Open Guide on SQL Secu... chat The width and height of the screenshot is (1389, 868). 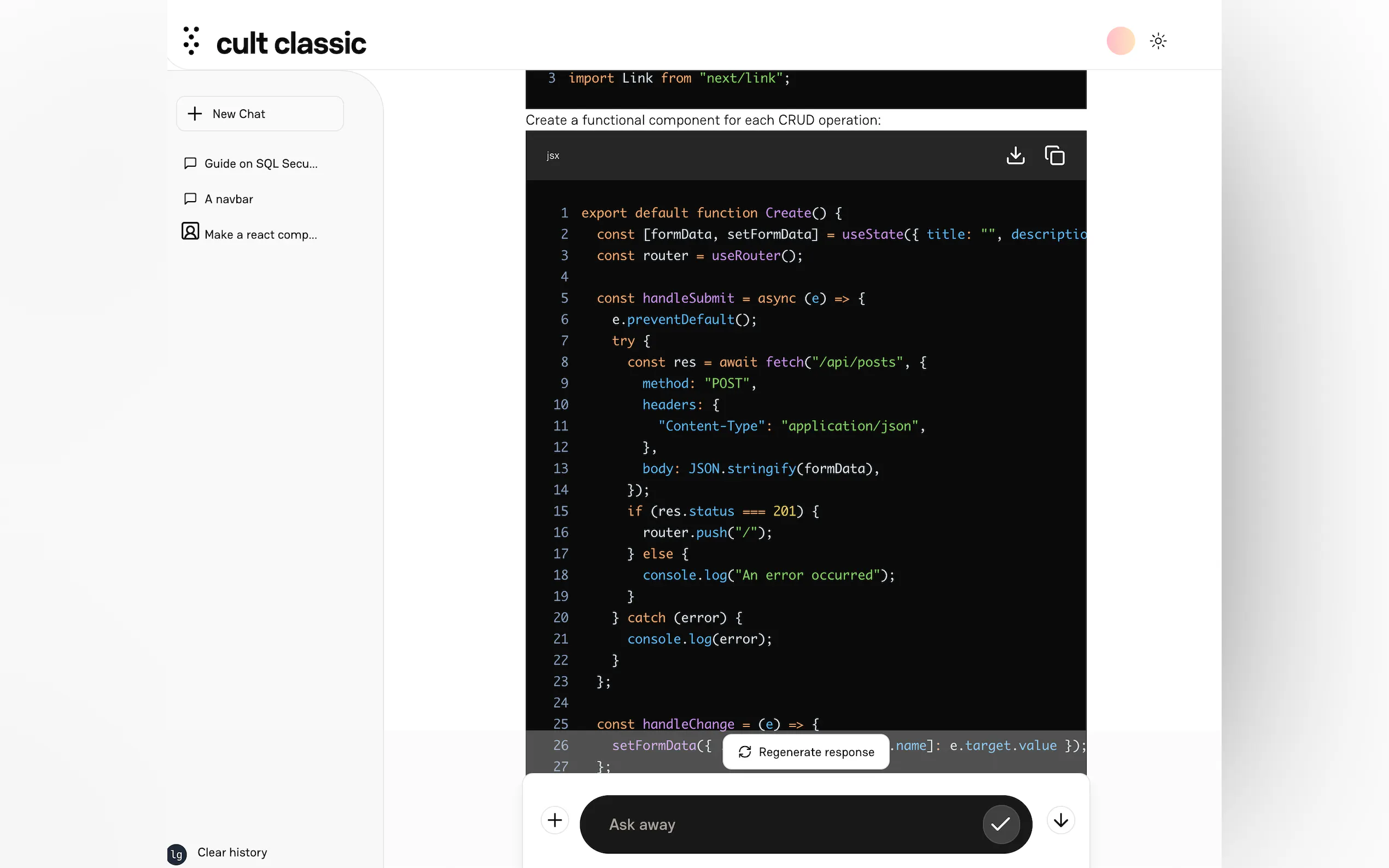(260, 163)
